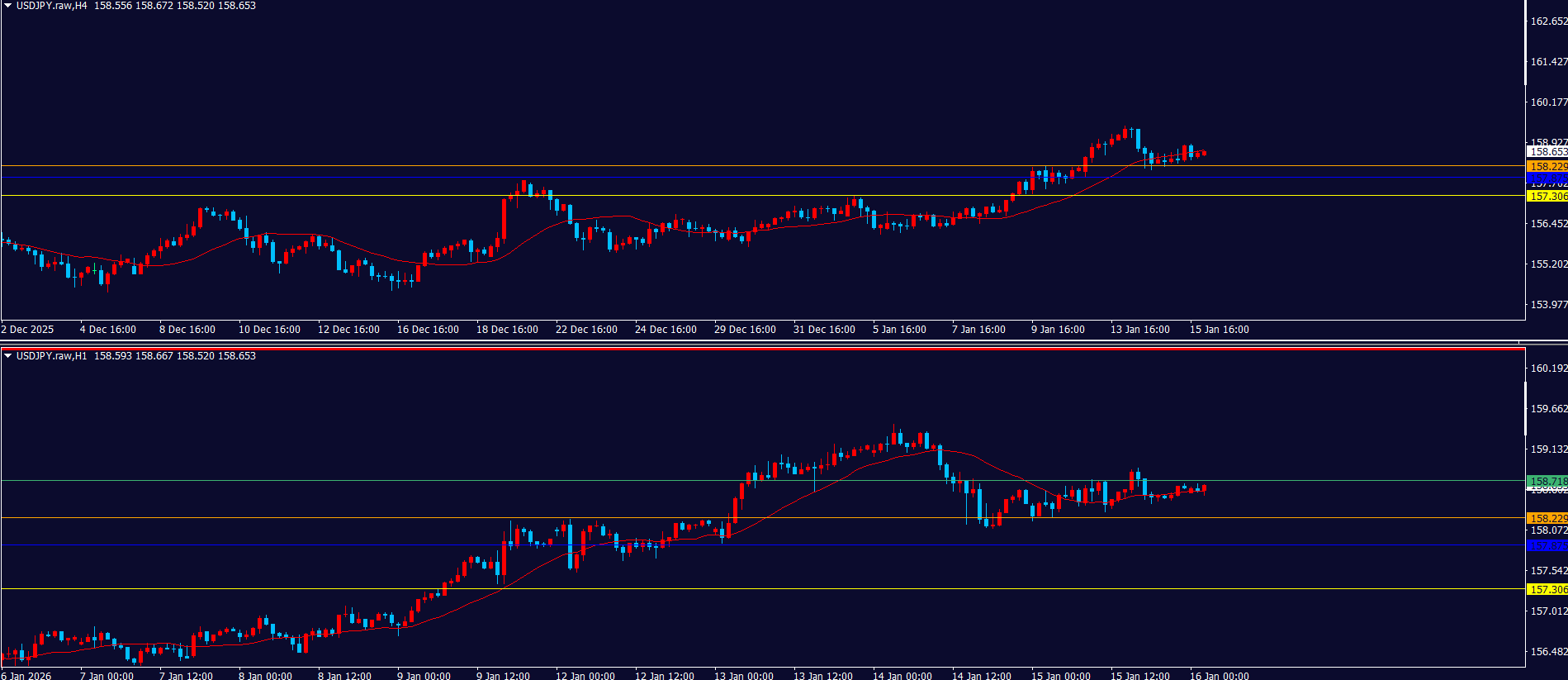Click the orange 158.229 price label on H1 chart
The height and width of the screenshot is (680, 1568).
[1547, 518]
